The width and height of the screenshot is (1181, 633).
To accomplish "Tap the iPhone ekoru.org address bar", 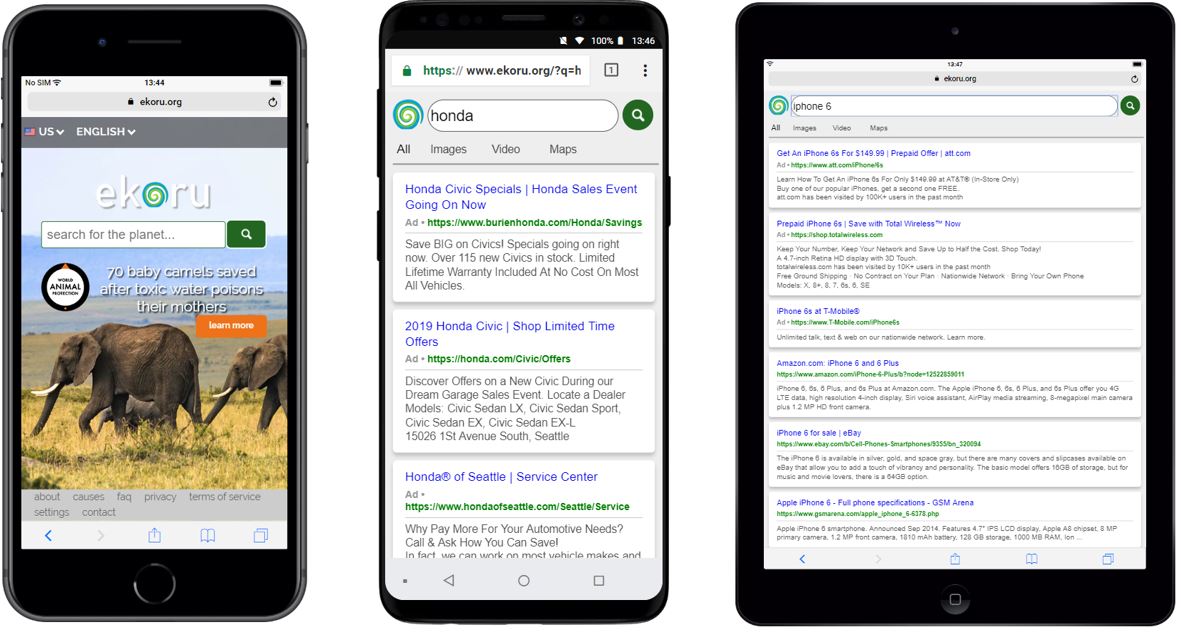I will tap(154, 102).
